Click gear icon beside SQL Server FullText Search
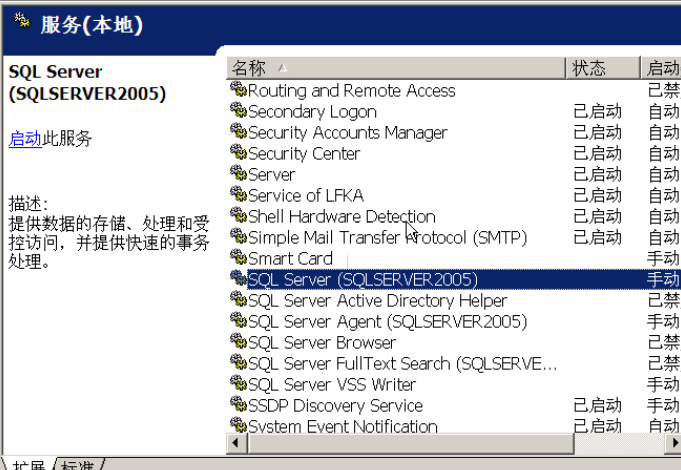The width and height of the screenshot is (681, 470). pyautogui.click(x=238, y=362)
